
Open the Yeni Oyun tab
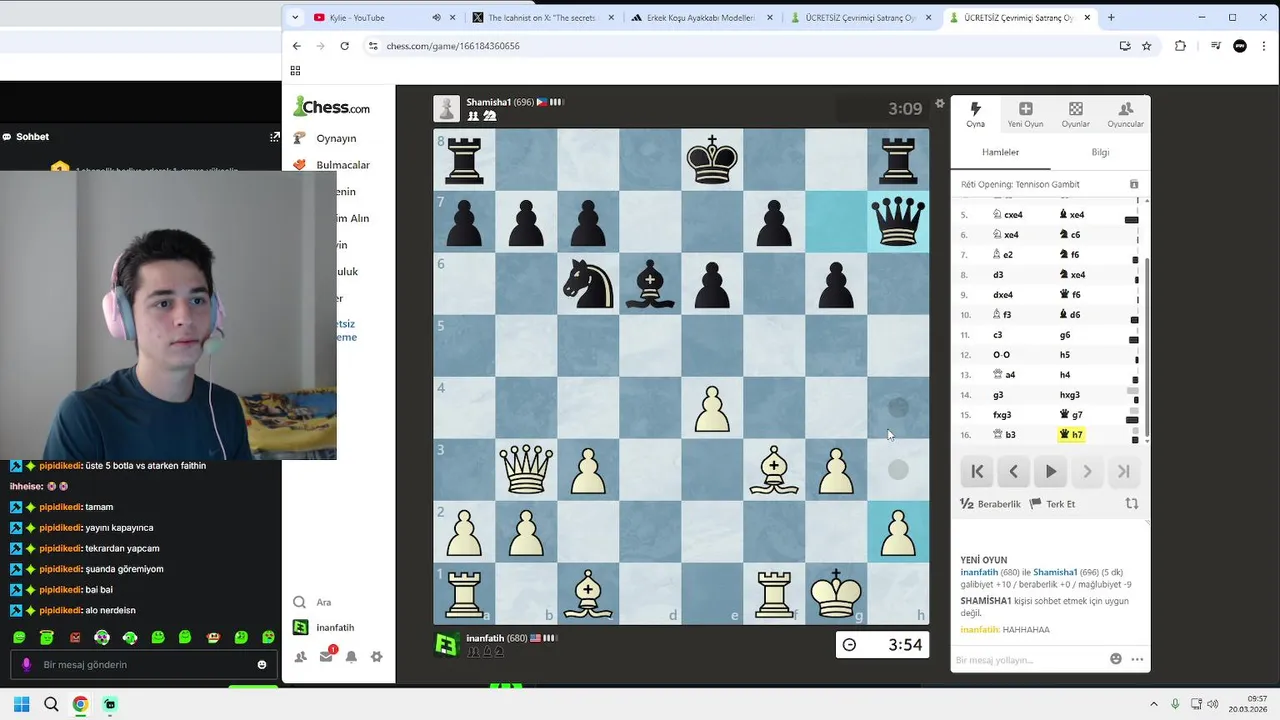[x=1025, y=114]
